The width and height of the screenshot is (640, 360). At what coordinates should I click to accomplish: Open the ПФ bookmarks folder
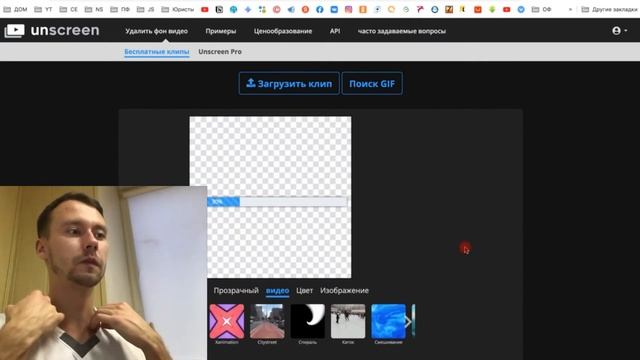[x=120, y=9]
